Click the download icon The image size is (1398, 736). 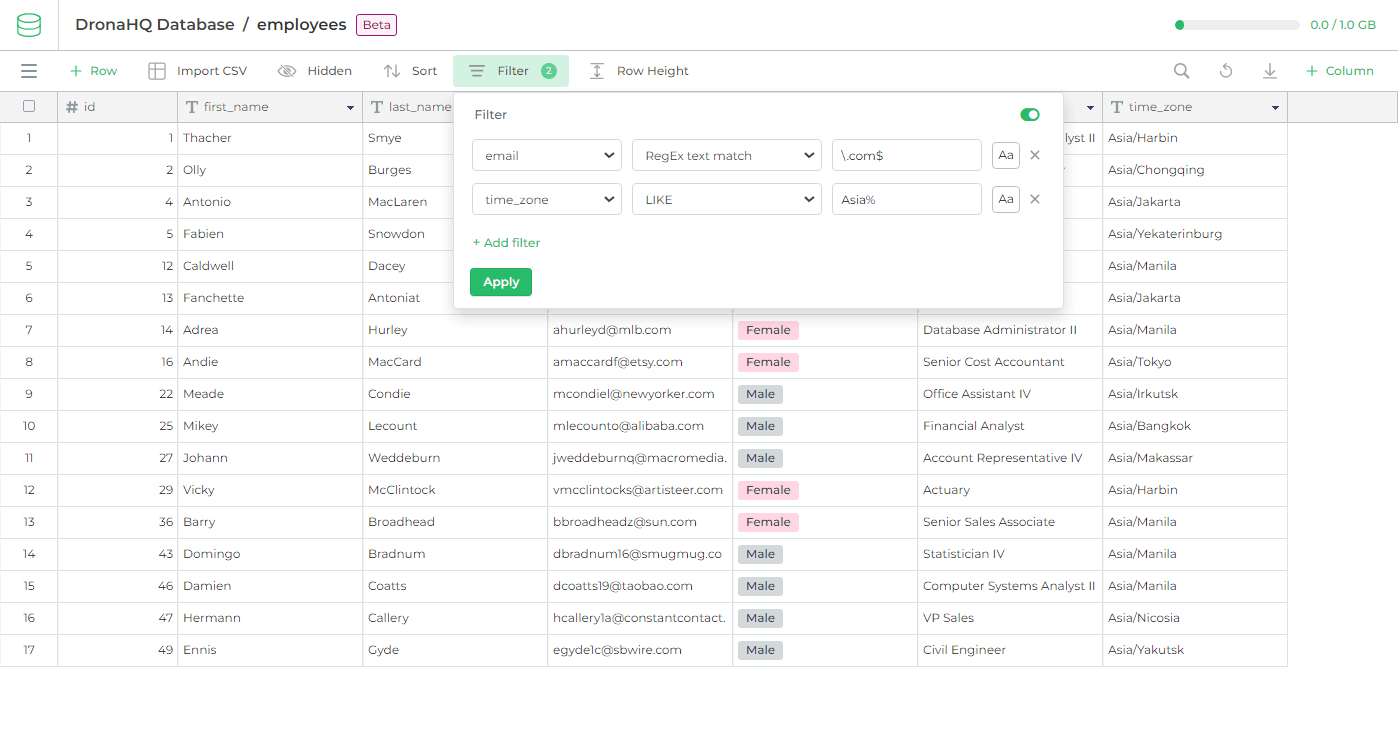click(1270, 71)
